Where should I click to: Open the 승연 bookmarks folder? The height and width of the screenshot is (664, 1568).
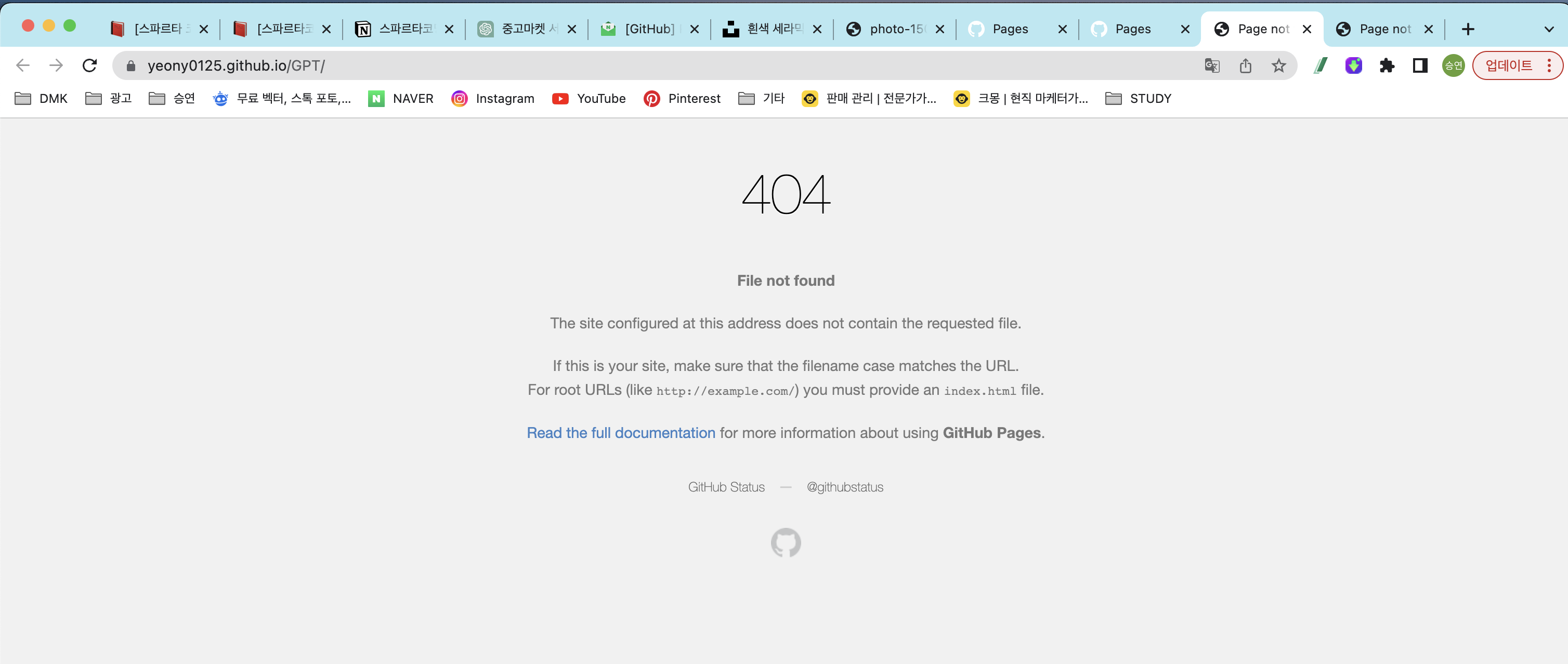pyautogui.click(x=172, y=99)
